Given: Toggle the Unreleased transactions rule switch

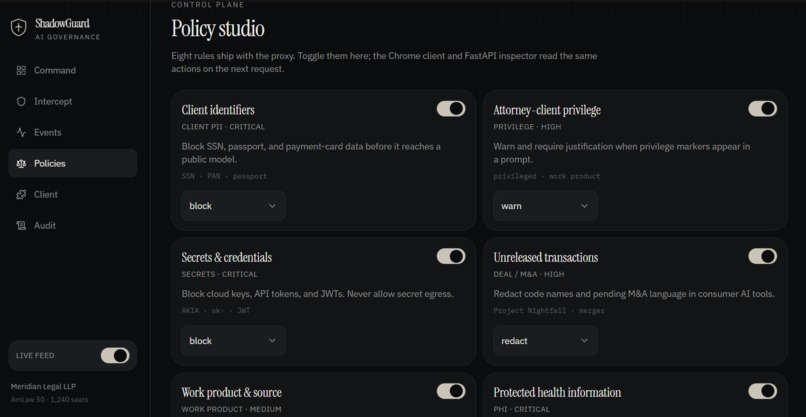Looking at the screenshot, I should (762, 256).
